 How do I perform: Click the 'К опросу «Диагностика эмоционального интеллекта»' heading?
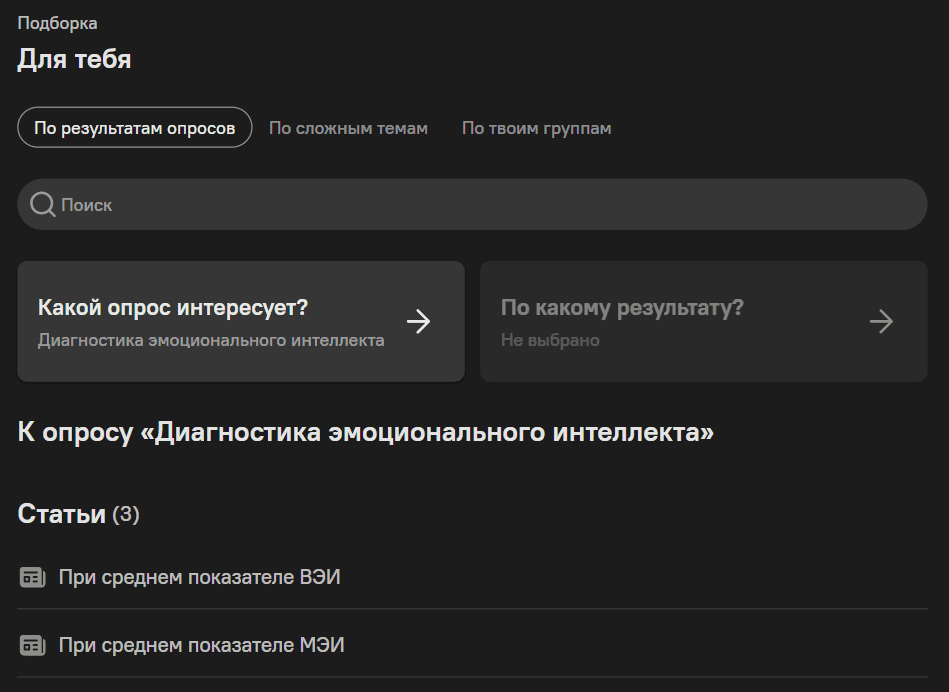pos(366,433)
